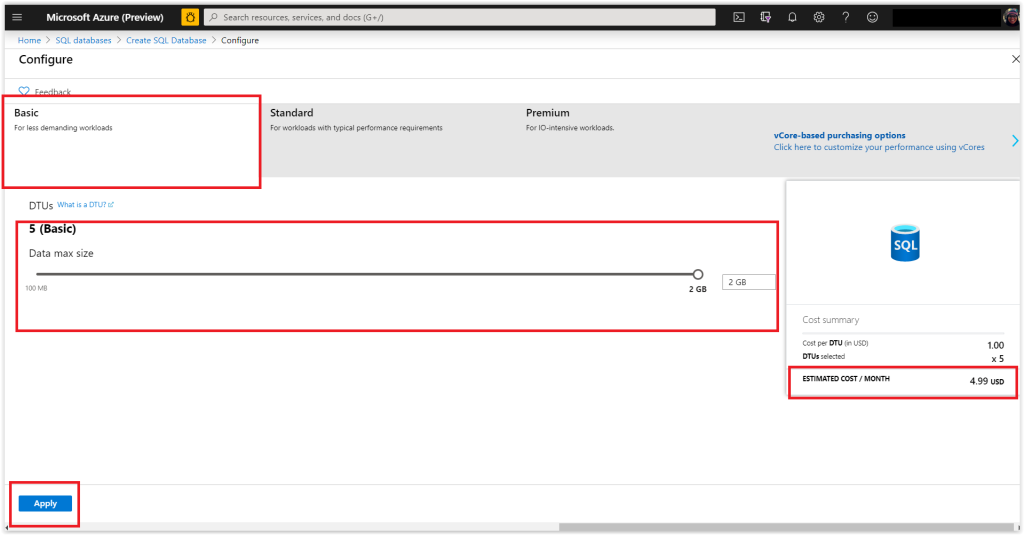Expand vCore options chevron arrow
Screen dimensions: 1024x535
tap(1015, 140)
